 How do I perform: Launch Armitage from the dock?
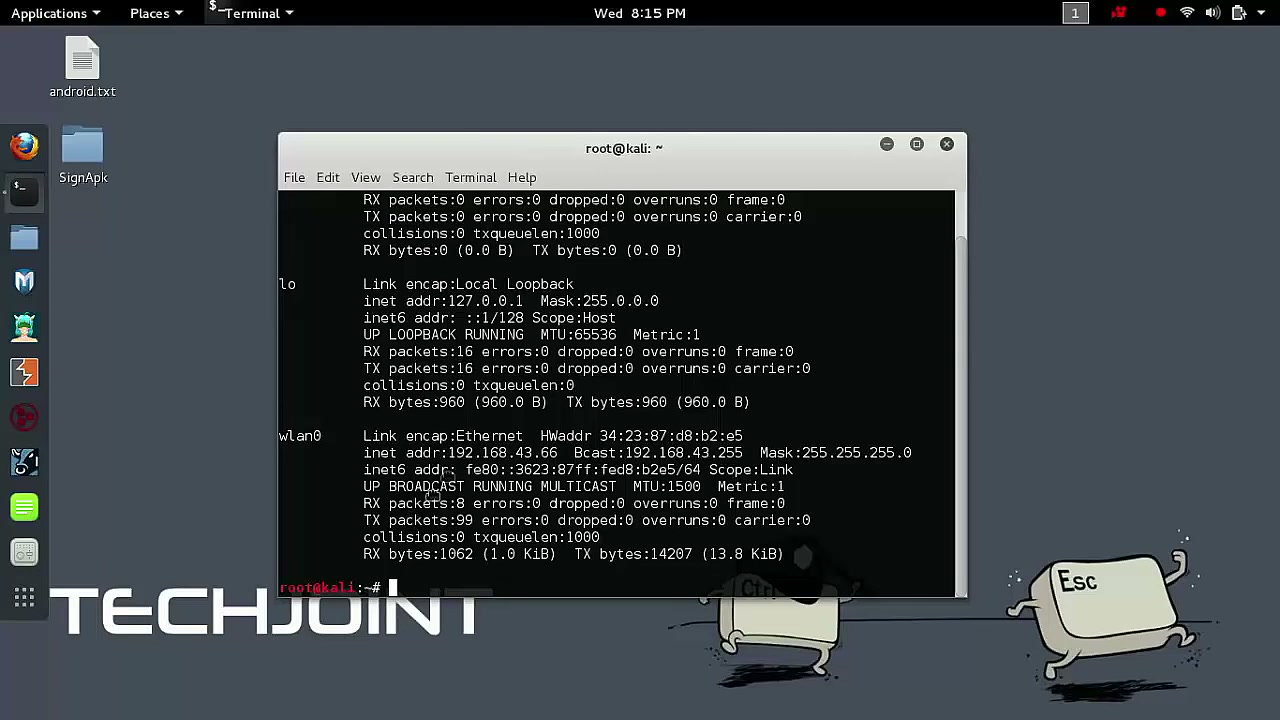[x=24, y=327]
